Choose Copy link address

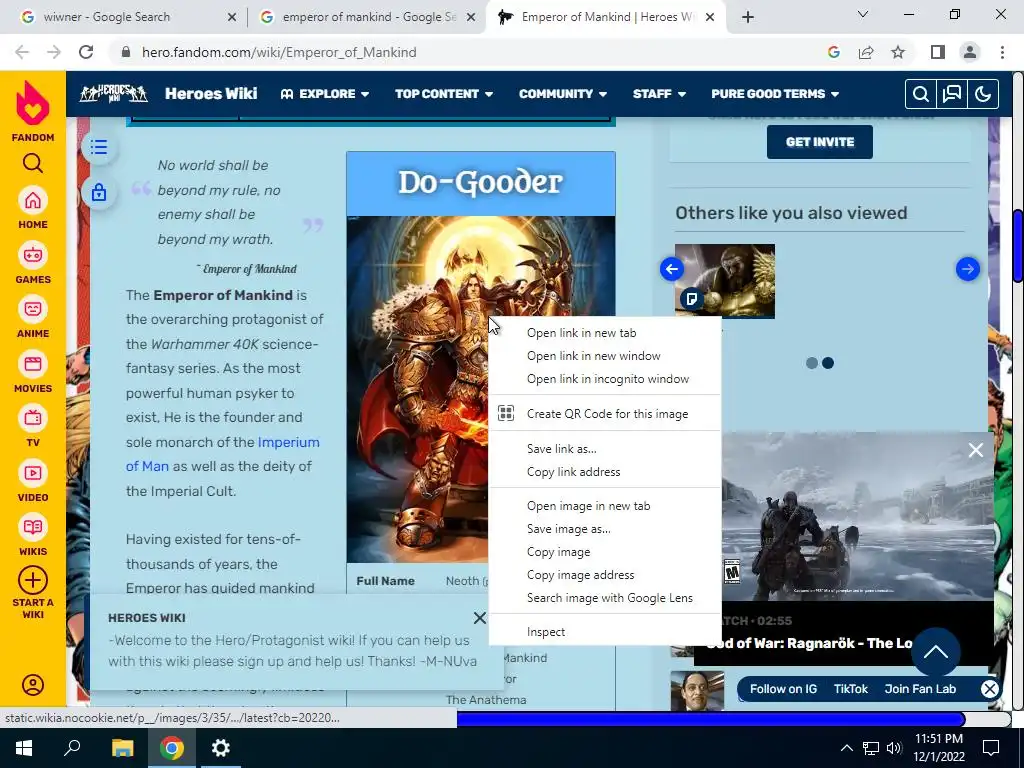coord(604,472)
